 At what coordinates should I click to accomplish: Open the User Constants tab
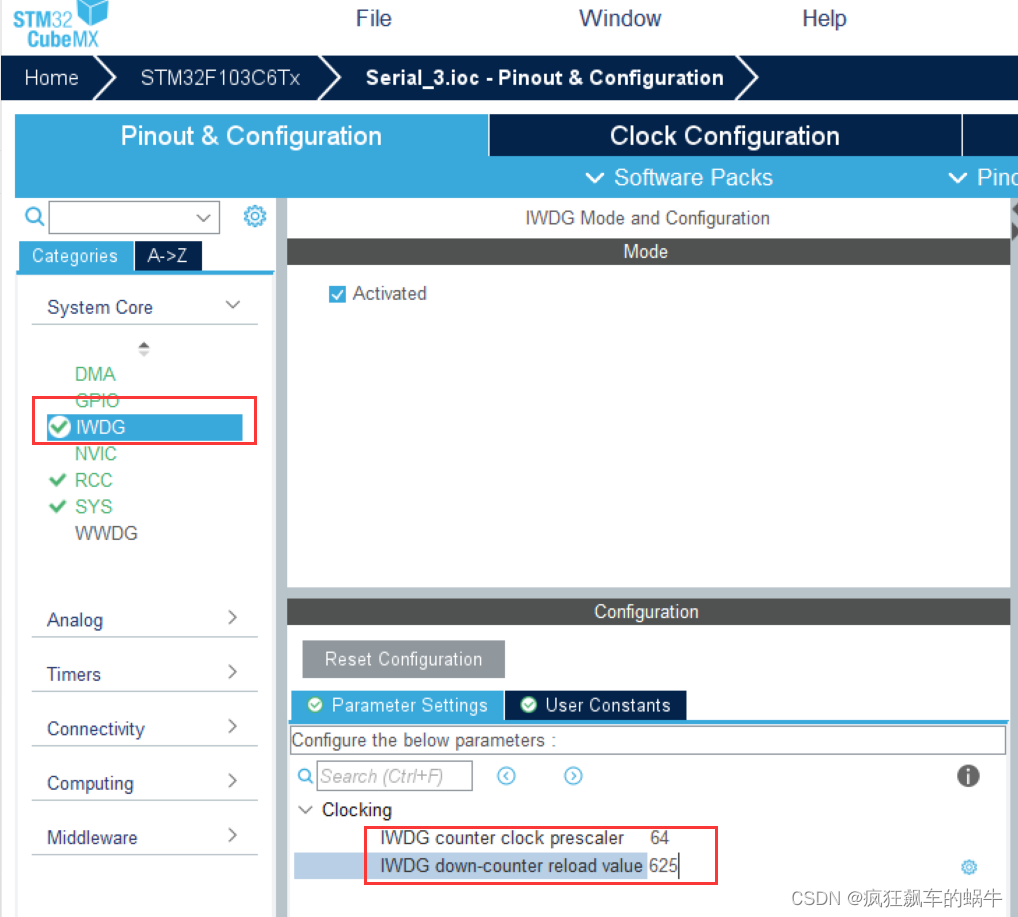[595, 705]
